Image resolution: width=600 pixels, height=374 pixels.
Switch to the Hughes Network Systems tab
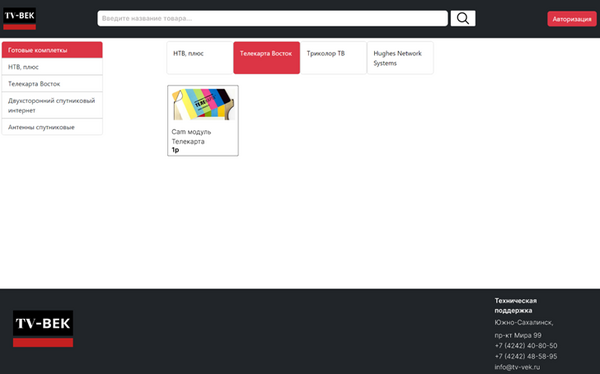point(400,58)
